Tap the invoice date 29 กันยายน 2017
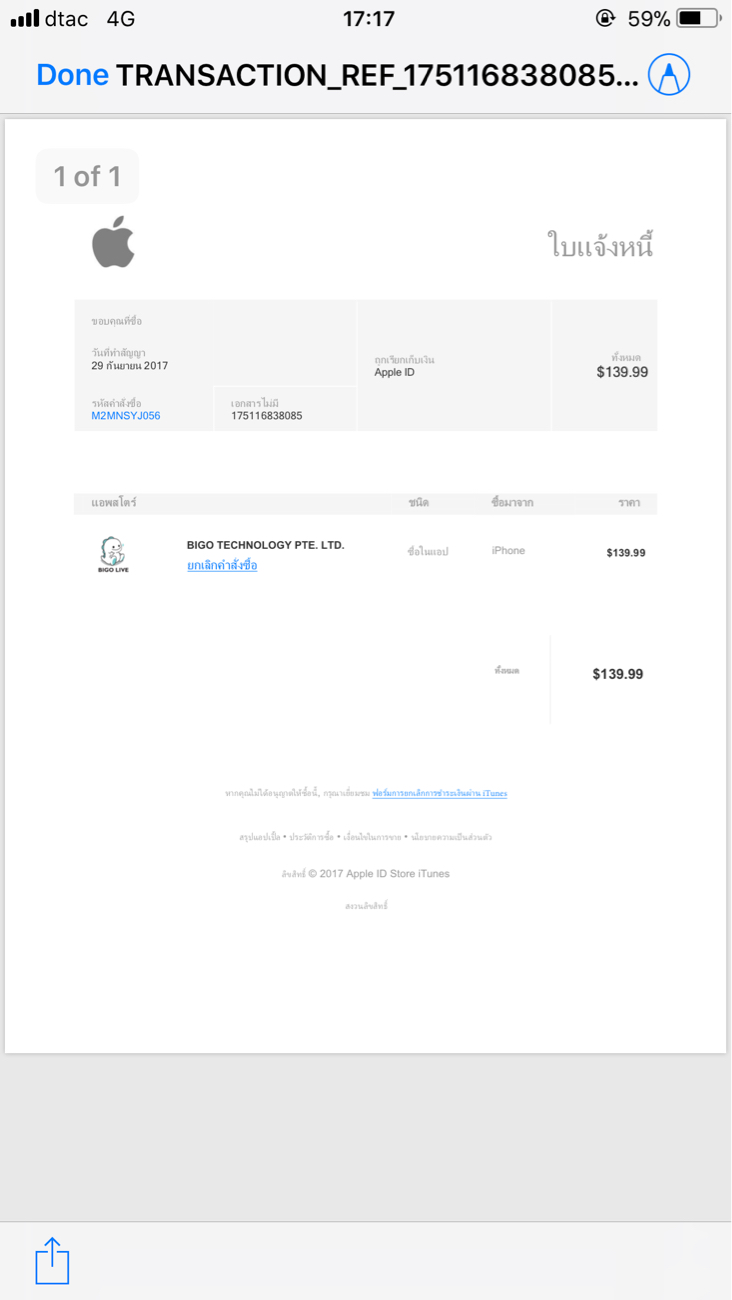Viewport: 732px width, 1300px height. click(x=130, y=366)
